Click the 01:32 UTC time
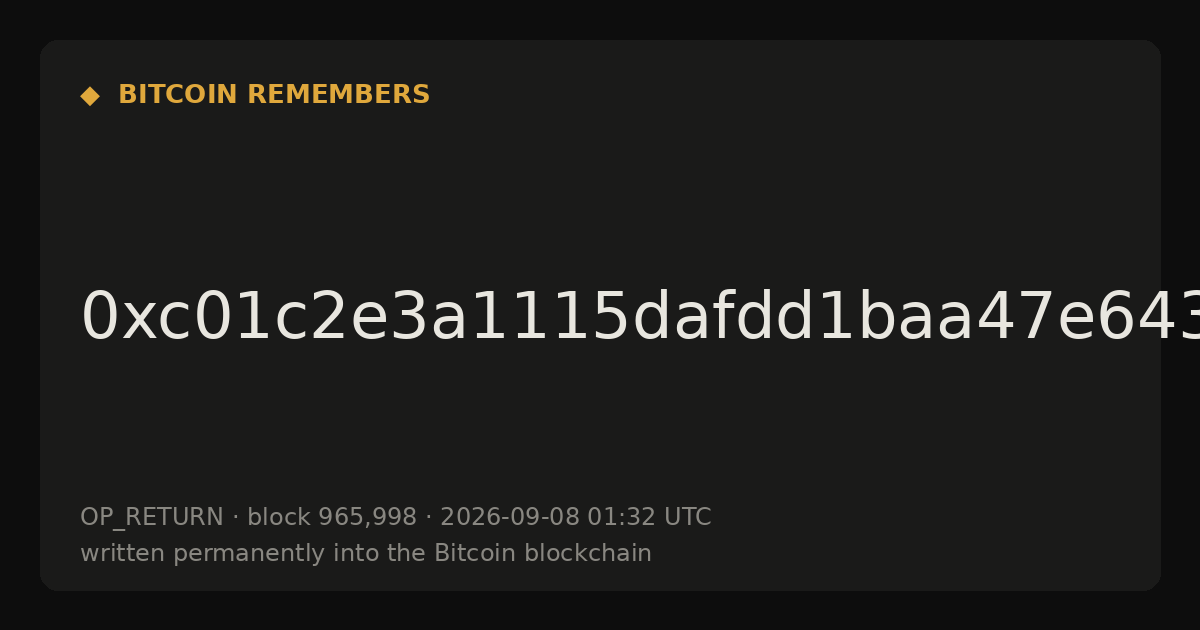The image size is (1200, 630). pyautogui.click(x=649, y=518)
